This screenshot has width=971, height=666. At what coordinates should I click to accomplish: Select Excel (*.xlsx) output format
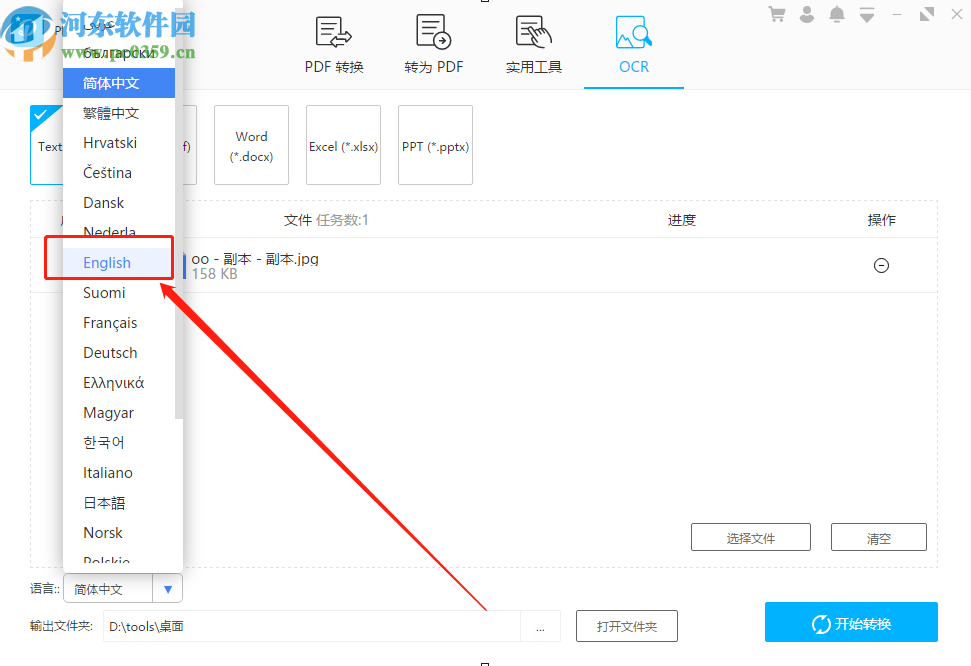(x=343, y=145)
